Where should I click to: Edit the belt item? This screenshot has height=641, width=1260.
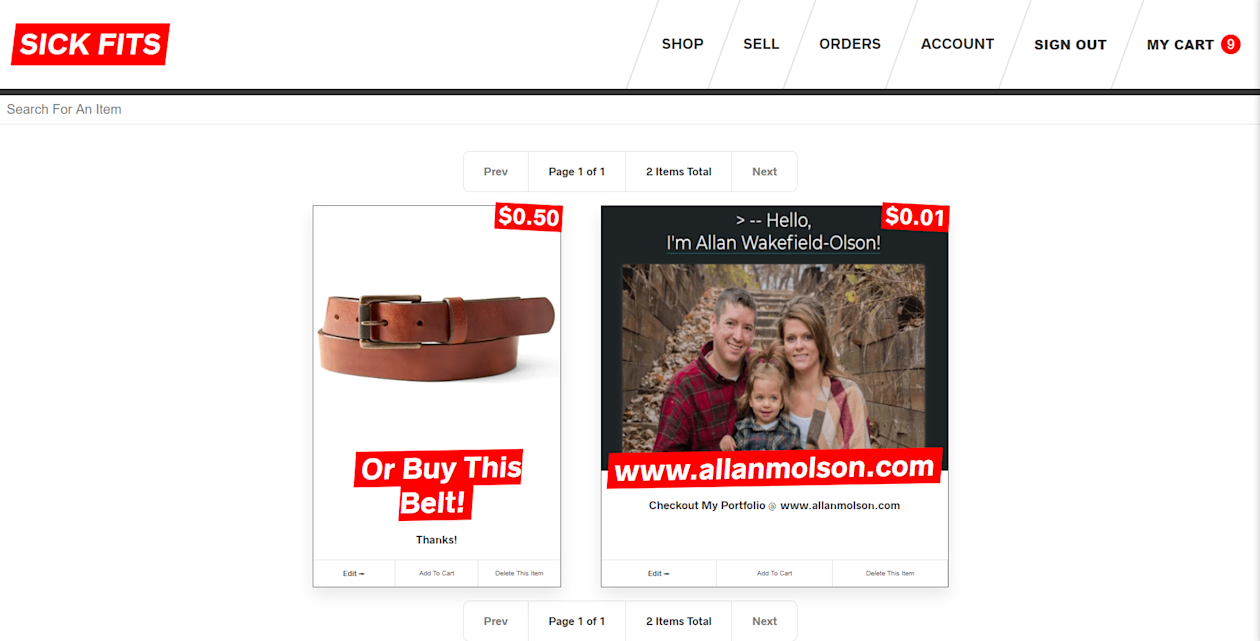(x=354, y=573)
